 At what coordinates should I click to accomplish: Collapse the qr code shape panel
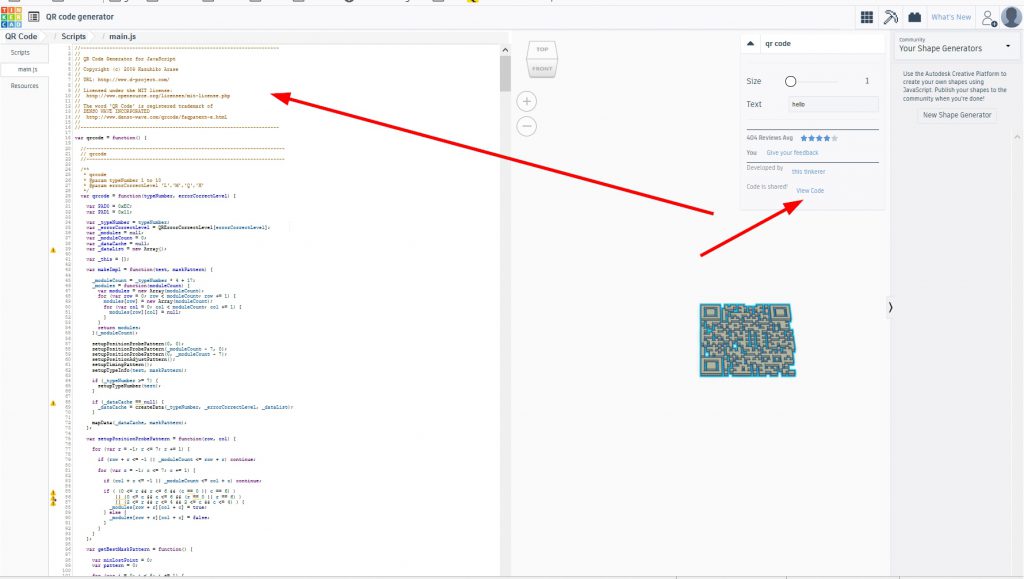[751, 44]
